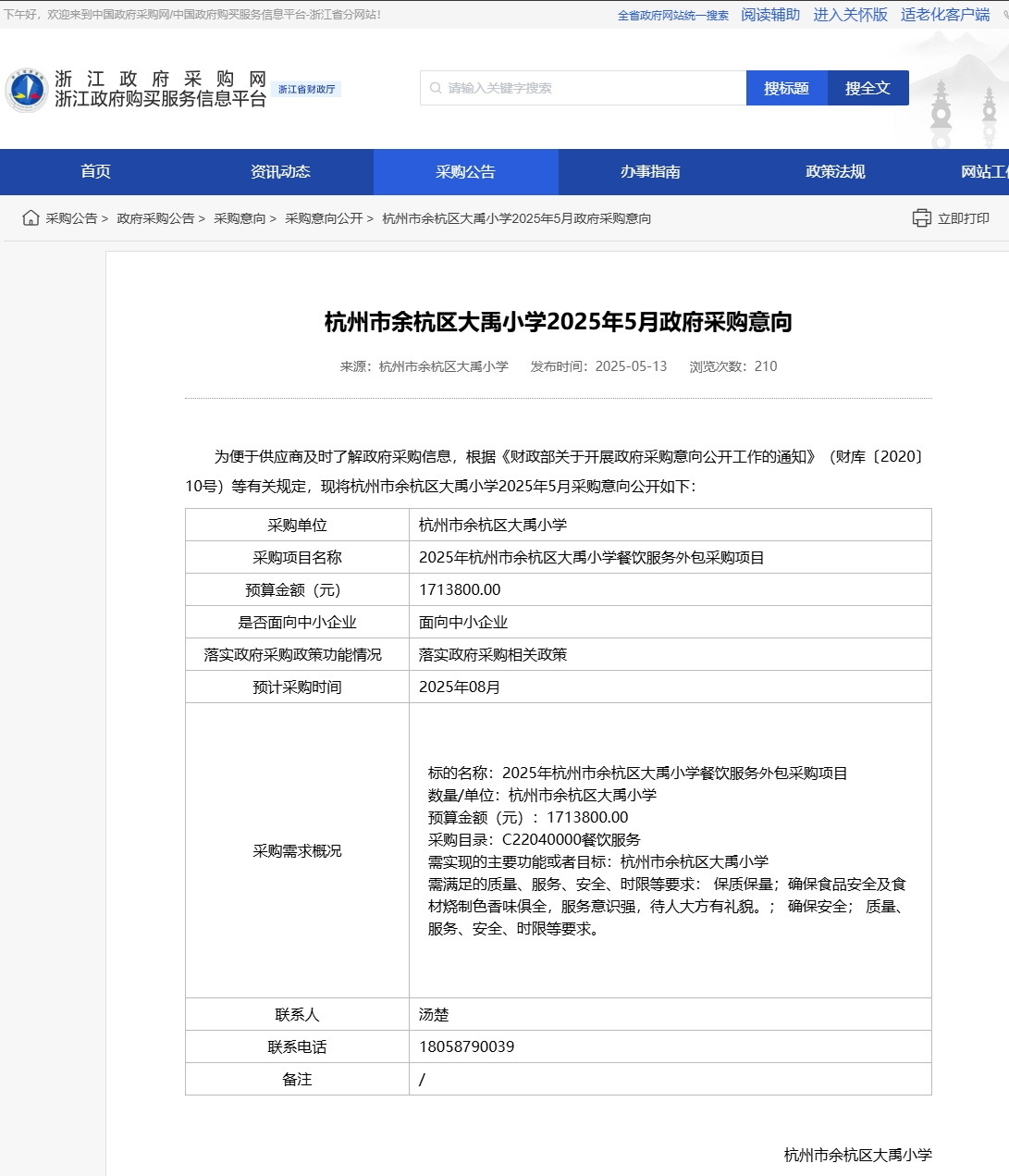Open the 全省政府网站统一搜索 link
The image size is (1009, 1176).
click(673, 15)
